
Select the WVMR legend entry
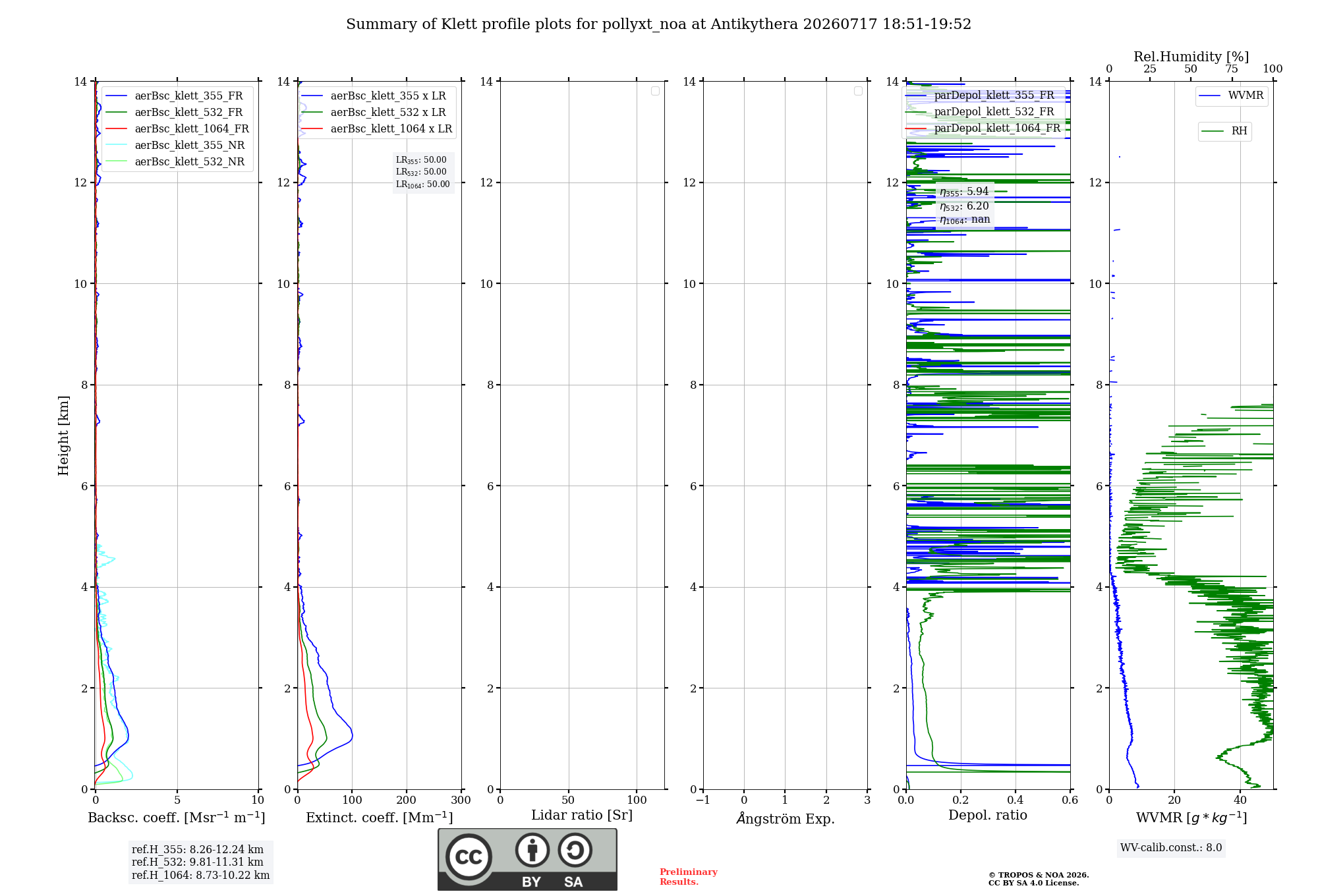[1231, 96]
